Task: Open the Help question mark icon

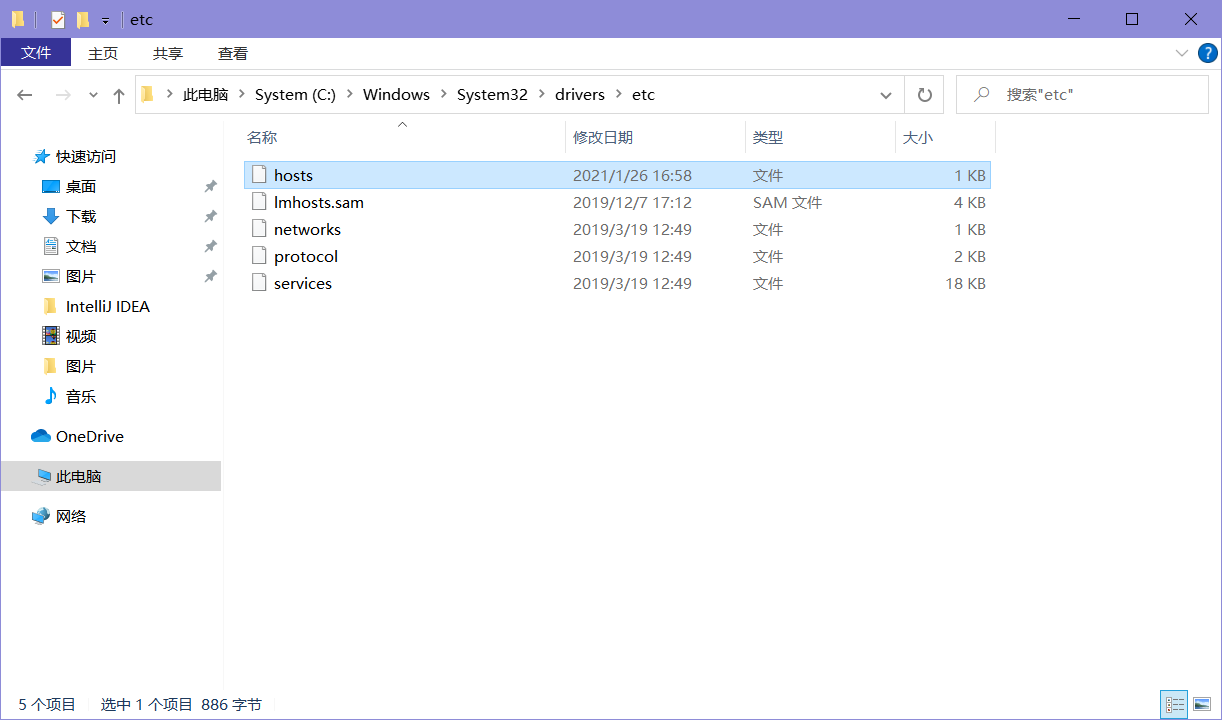Action: tap(1207, 53)
